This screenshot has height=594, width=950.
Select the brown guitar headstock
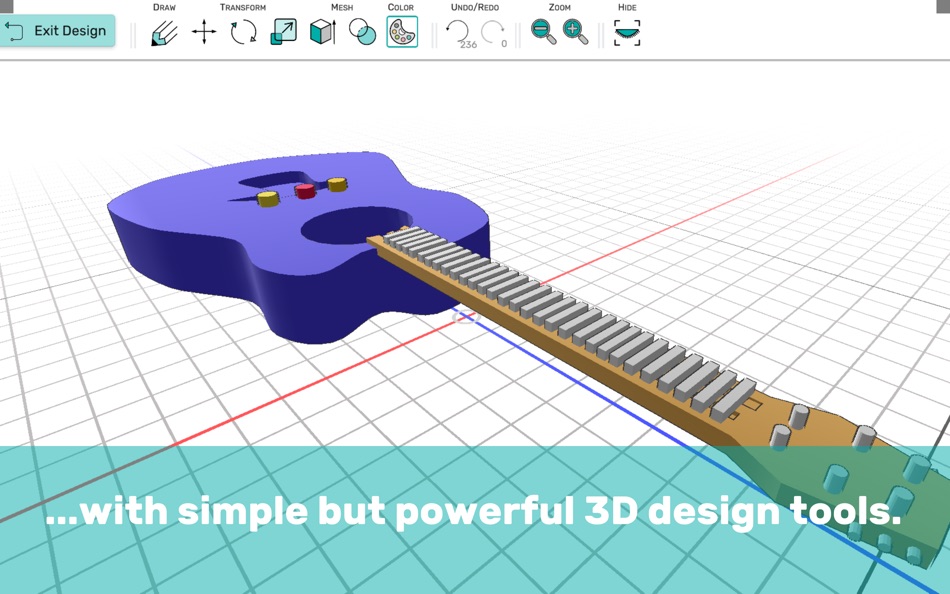848,473
